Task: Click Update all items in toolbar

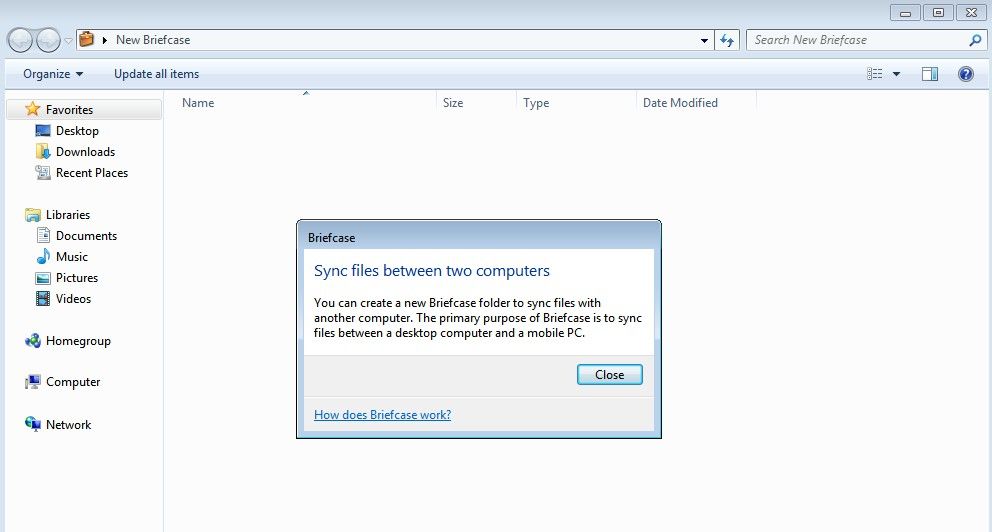Action: pyautogui.click(x=156, y=74)
